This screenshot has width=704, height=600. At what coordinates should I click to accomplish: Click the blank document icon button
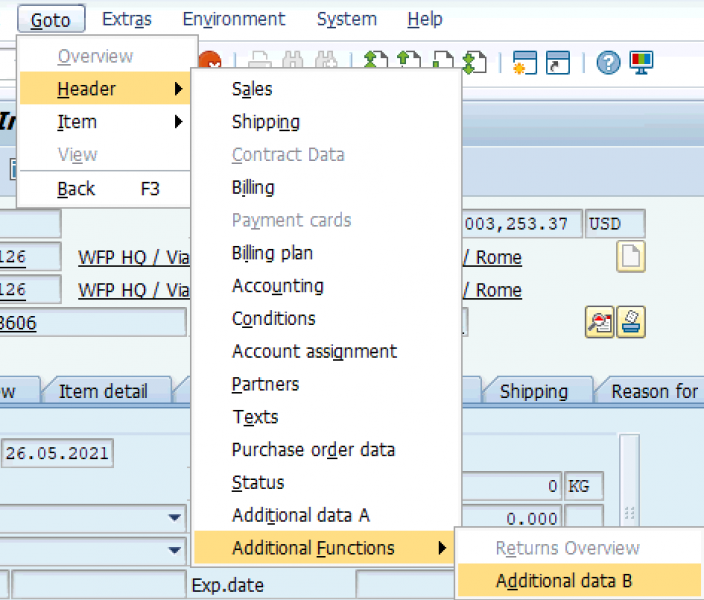[631, 256]
